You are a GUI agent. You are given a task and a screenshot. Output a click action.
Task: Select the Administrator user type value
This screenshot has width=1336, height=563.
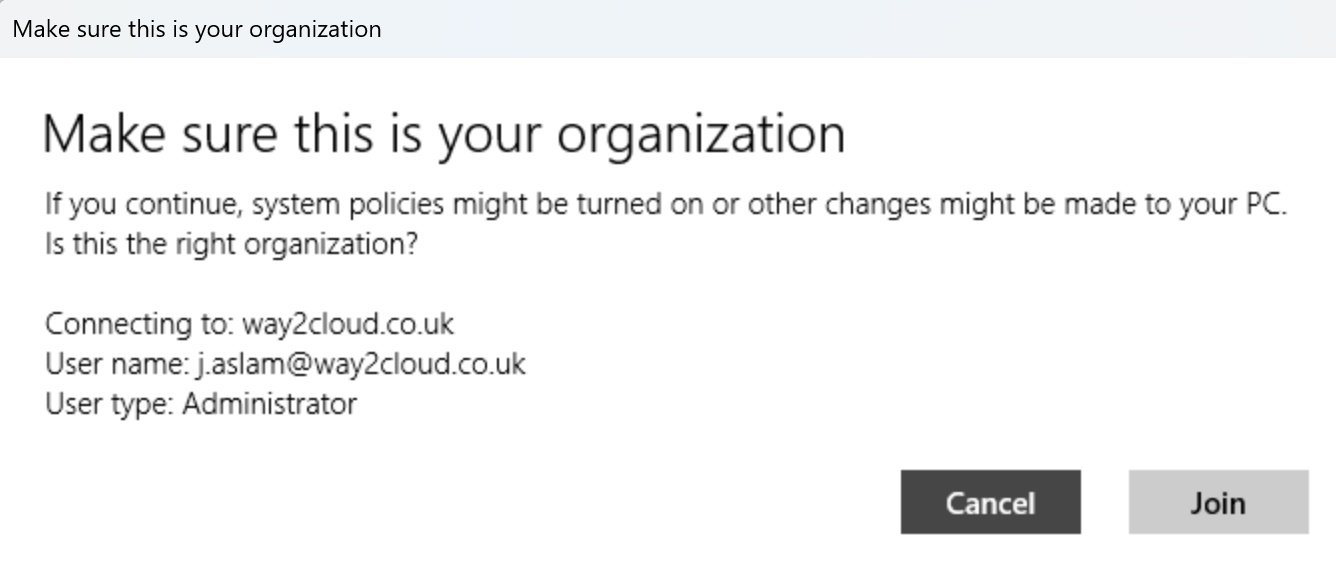(x=270, y=404)
